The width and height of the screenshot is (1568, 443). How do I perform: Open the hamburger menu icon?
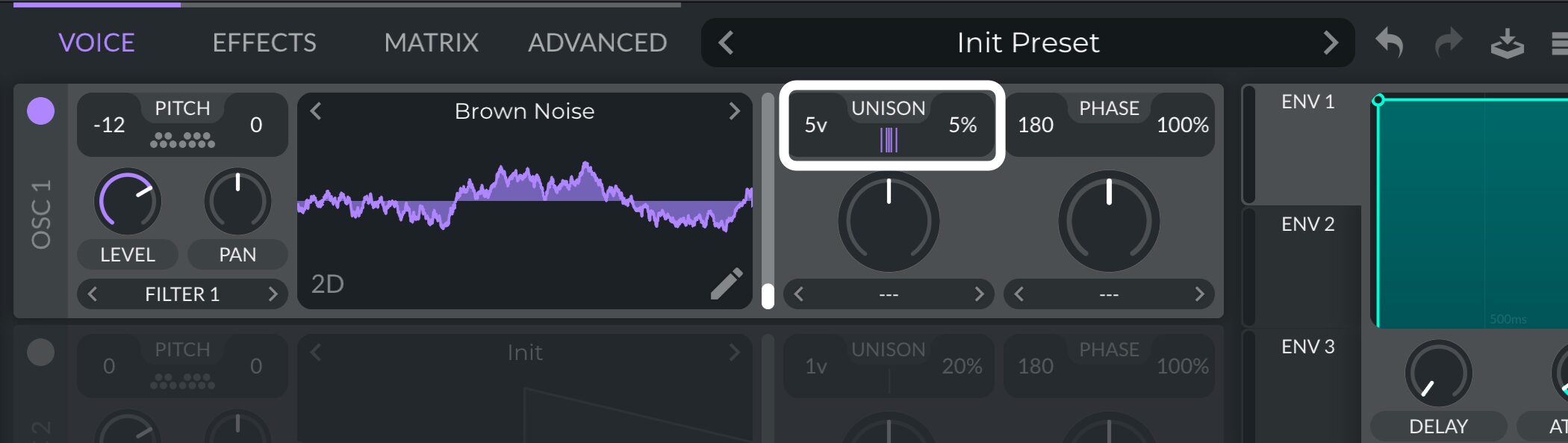[1559, 43]
